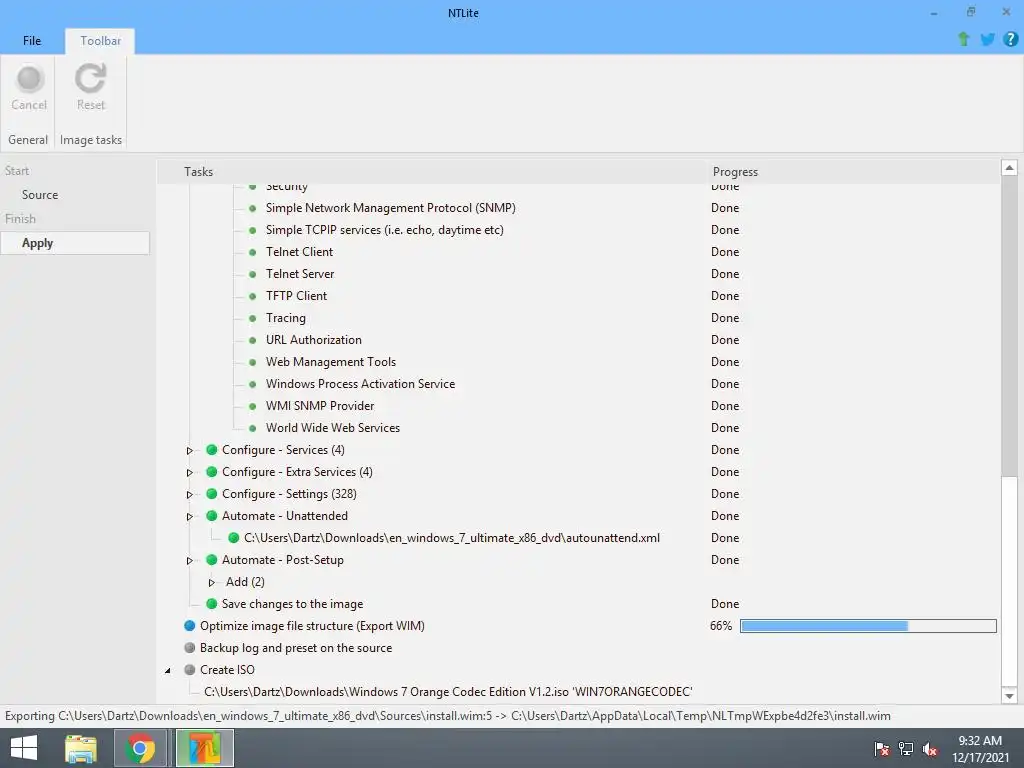Click the Cancel toolbar icon
Image resolution: width=1024 pixels, height=768 pixels.
pyautogui.click(x=29, y=79)
